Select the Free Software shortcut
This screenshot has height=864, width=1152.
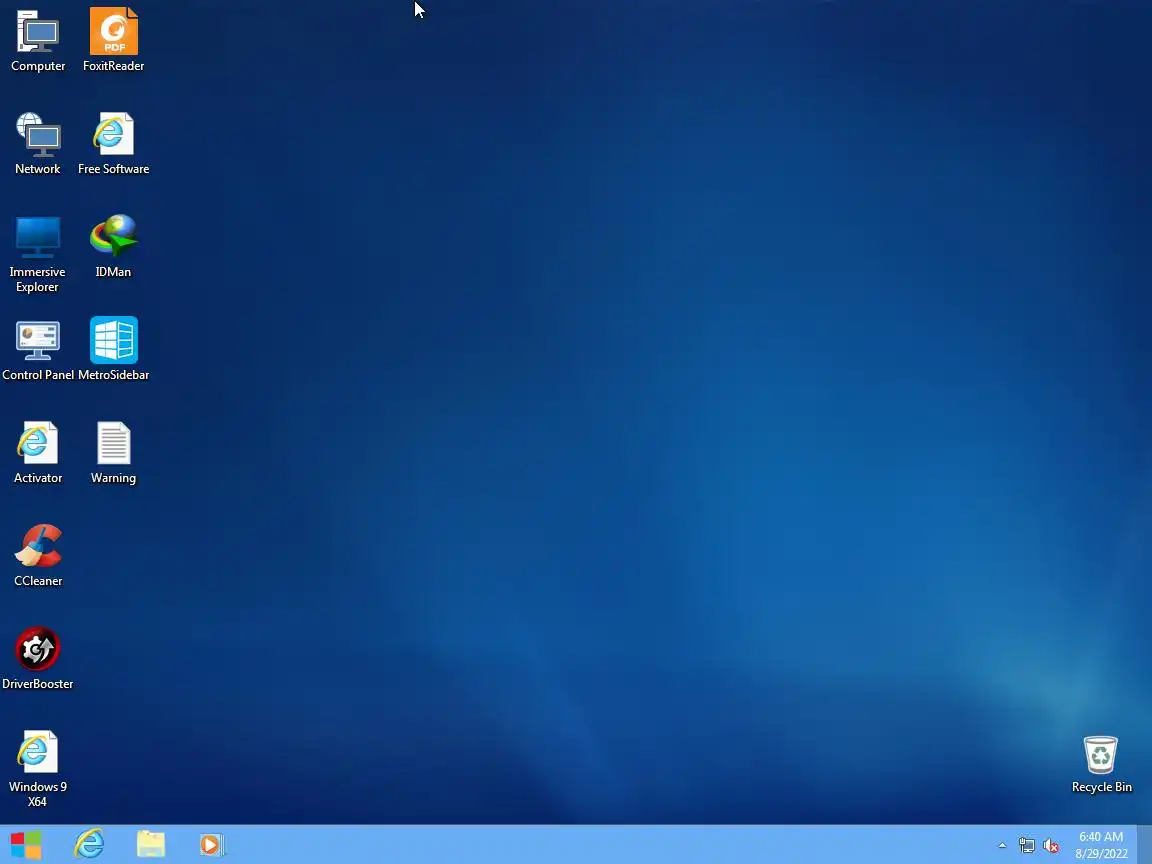tap(113, 143)
